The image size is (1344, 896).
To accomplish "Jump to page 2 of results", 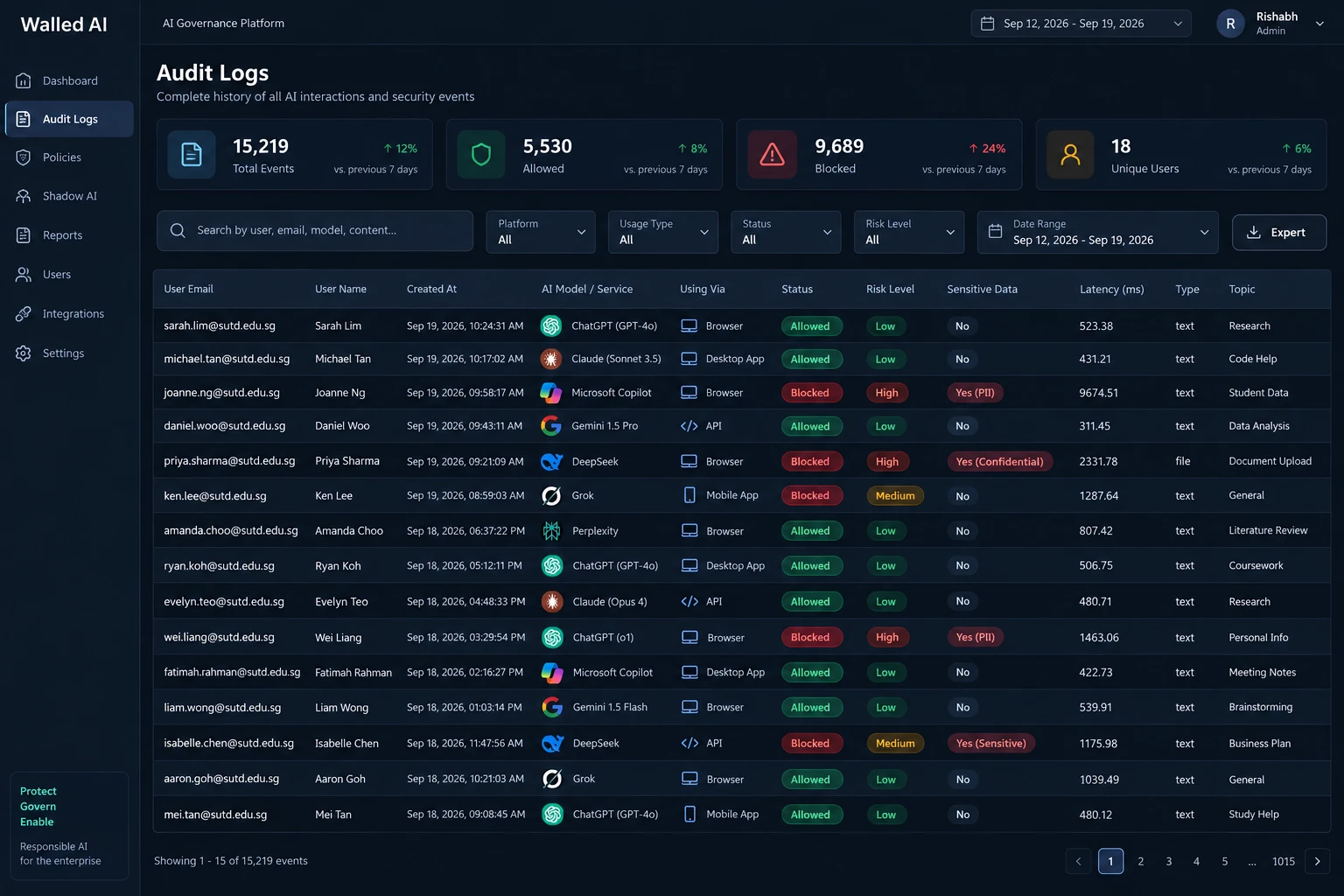I will [1141, 862].
